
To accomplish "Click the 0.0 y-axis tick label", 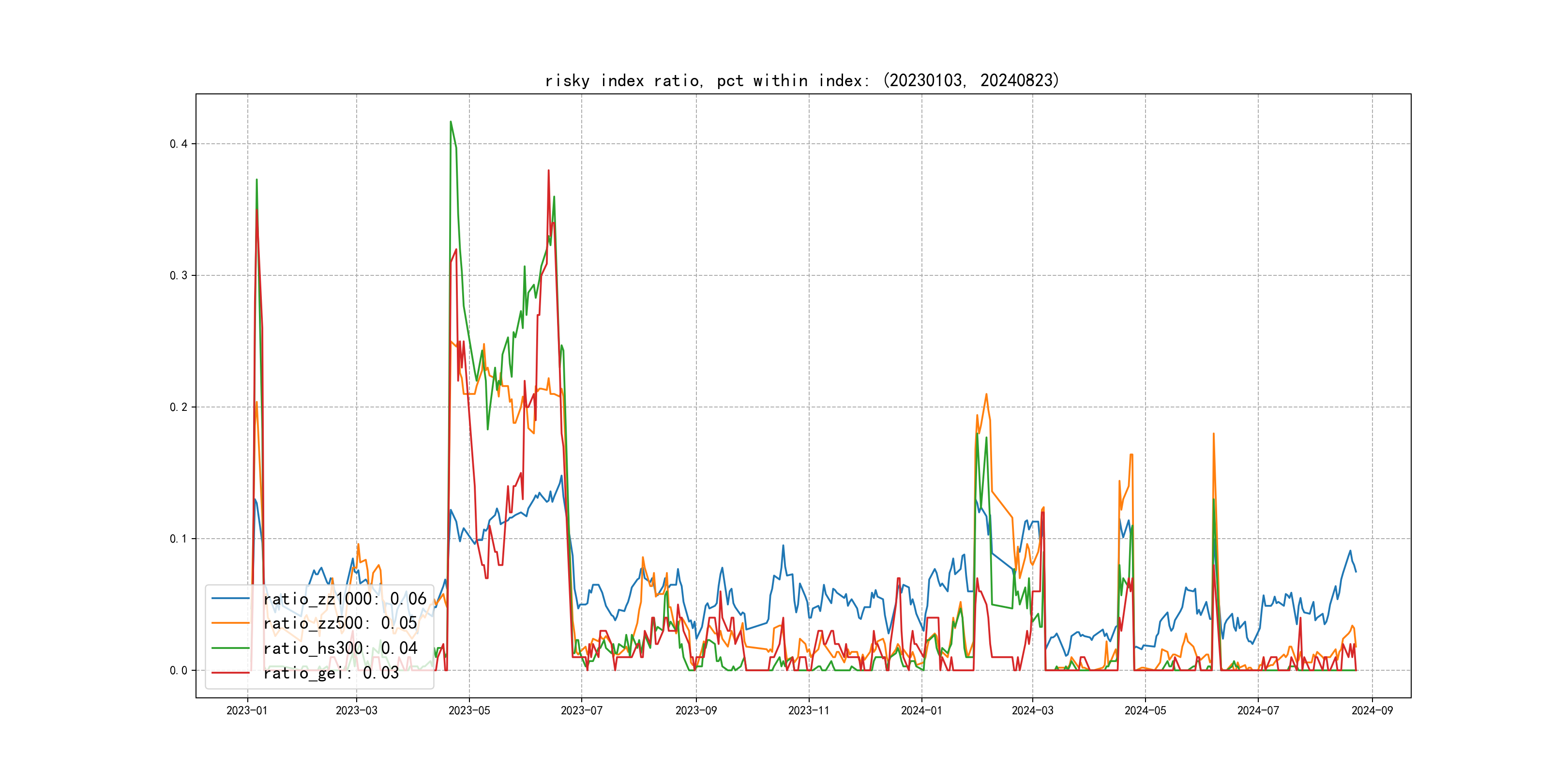I will [179, 670].
